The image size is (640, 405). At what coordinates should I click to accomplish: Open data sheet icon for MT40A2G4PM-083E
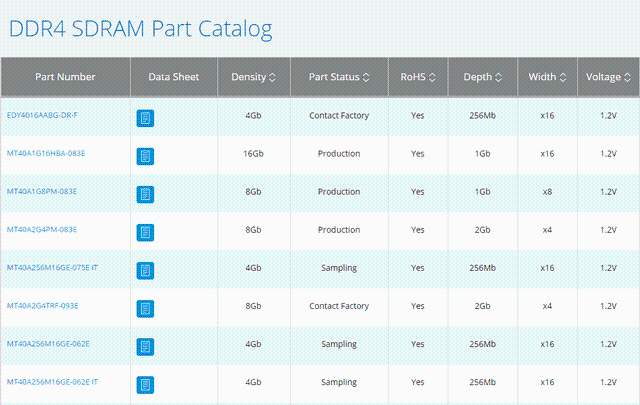click(145, 232)
